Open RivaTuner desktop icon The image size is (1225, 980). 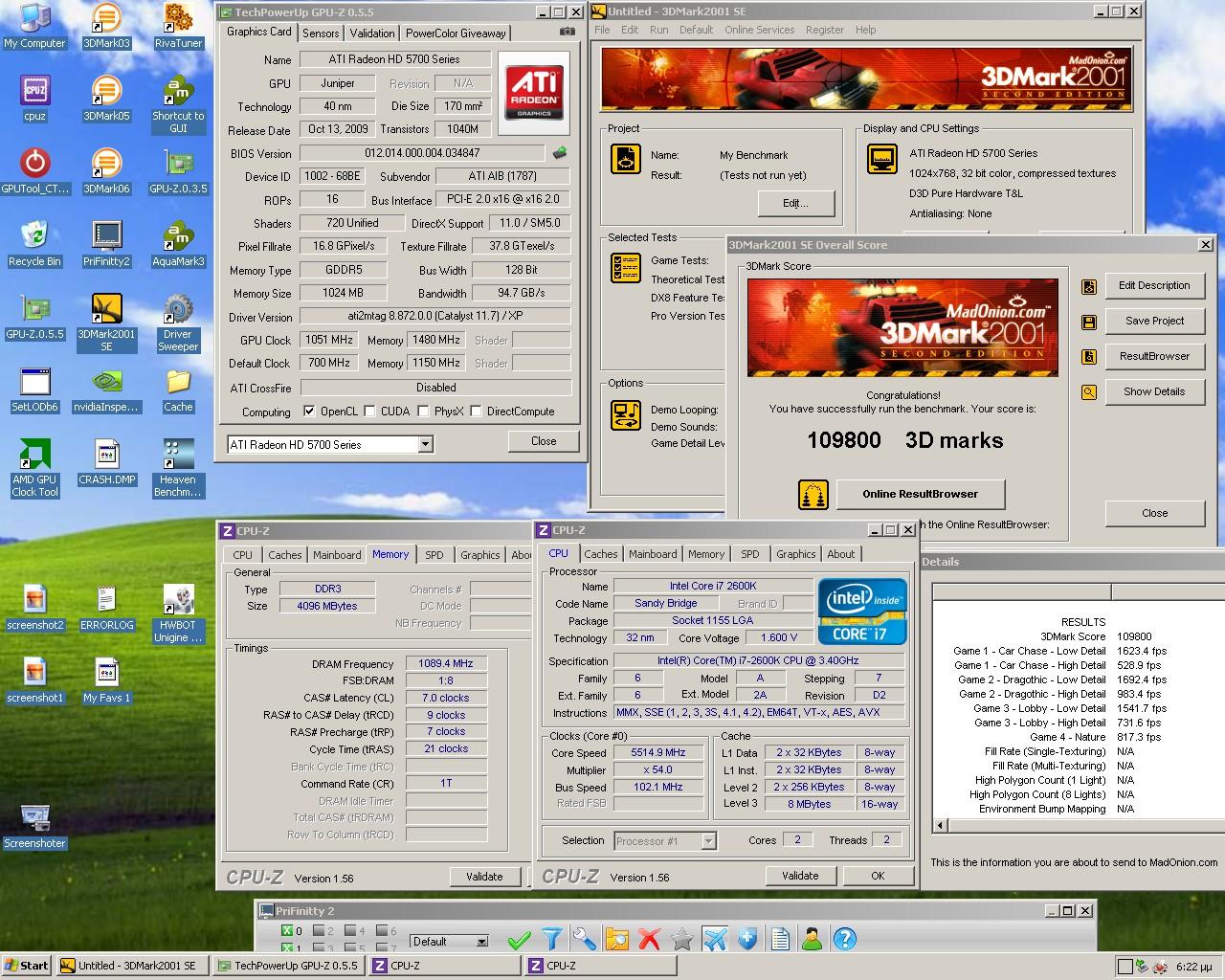tap(178, 26)
